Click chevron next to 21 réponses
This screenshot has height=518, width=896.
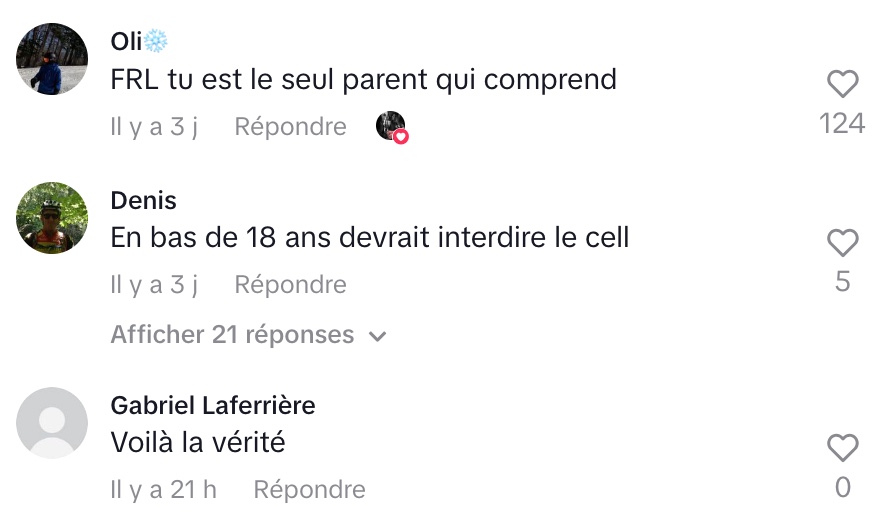pyautogui.click(x=378, y=336)
